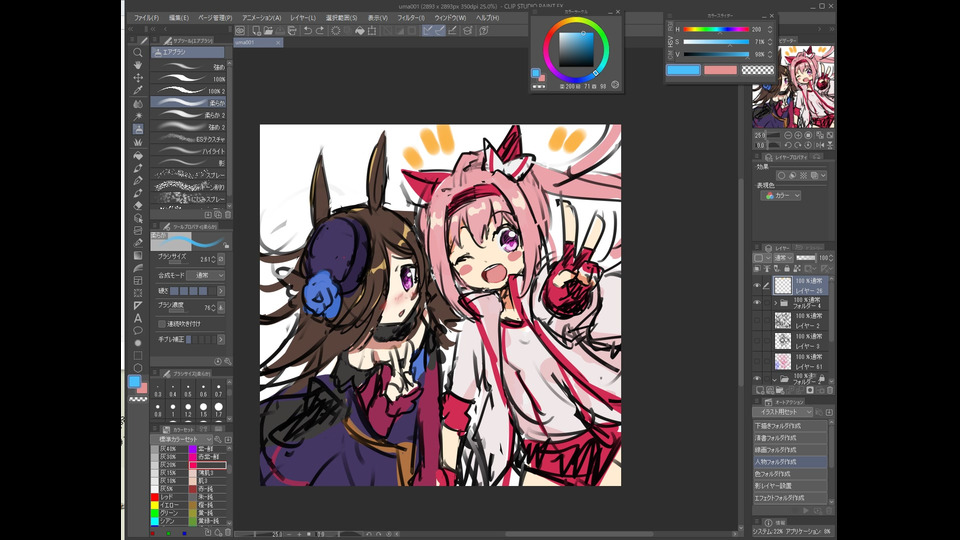The image size is (960, 540).
Task: Choose the スプレー sub tool
Action: (189, 175)
